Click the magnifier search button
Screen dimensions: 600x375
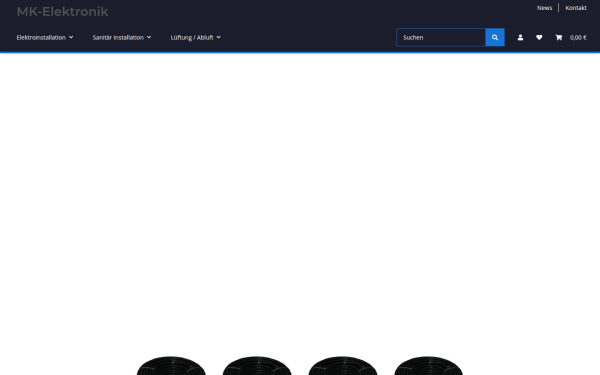(495, 38)
